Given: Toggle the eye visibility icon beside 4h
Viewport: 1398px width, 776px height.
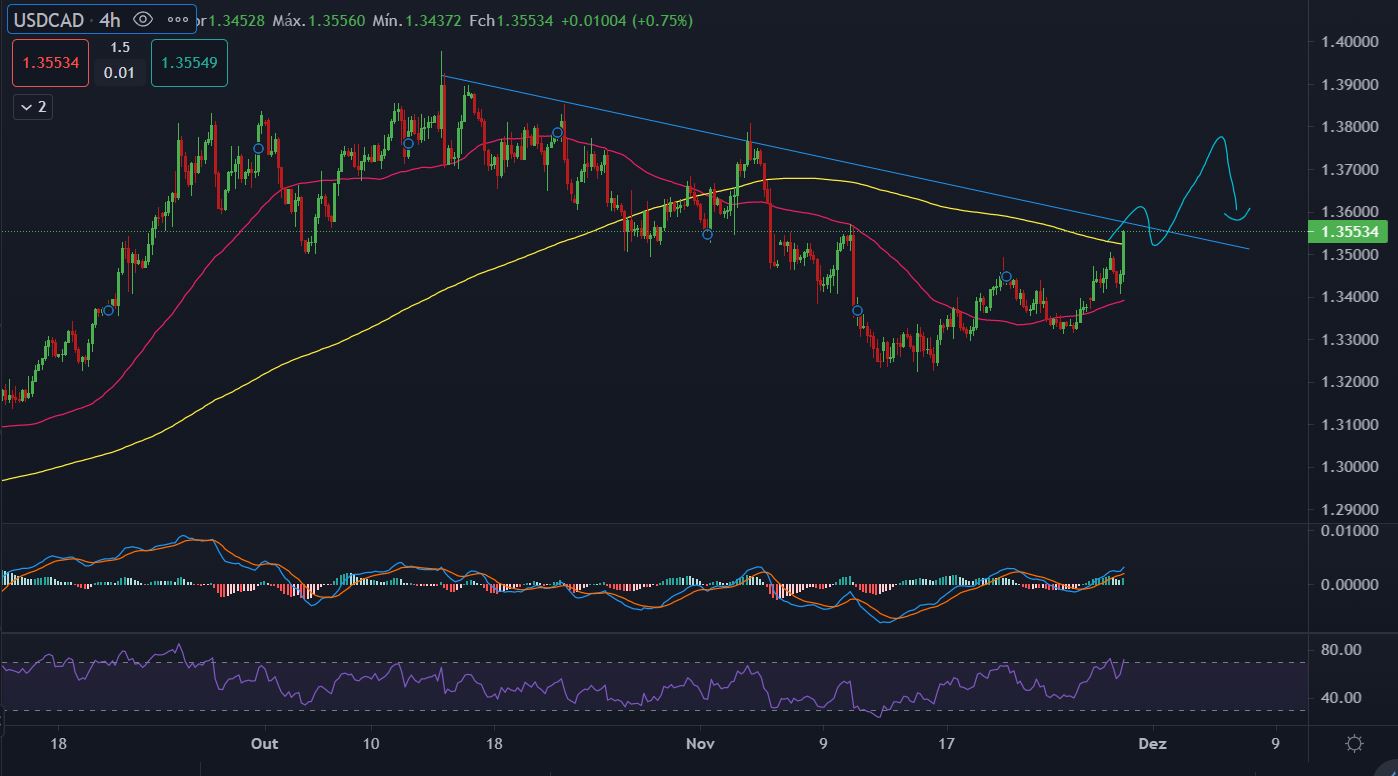Looking at the screenshot, I should pyautogui.click(x=143, y=20).
